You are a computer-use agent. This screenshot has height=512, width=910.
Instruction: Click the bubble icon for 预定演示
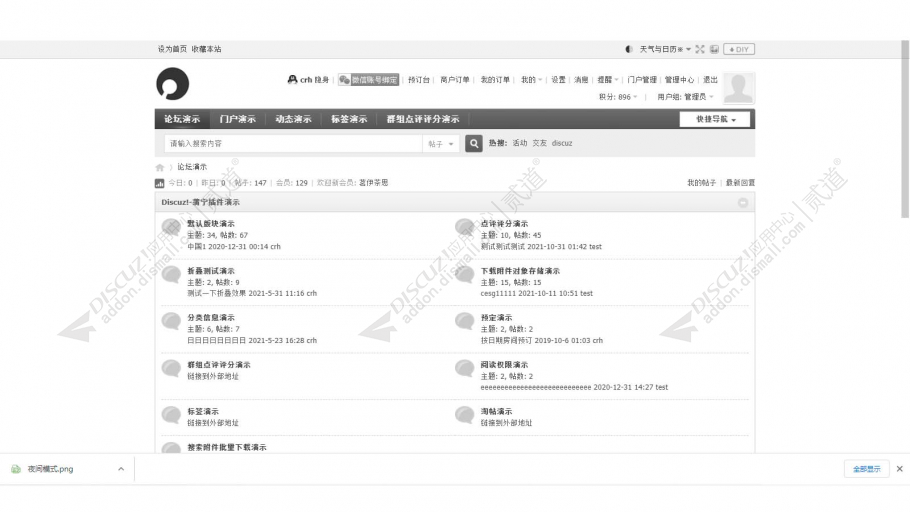(x=465, y=321)
